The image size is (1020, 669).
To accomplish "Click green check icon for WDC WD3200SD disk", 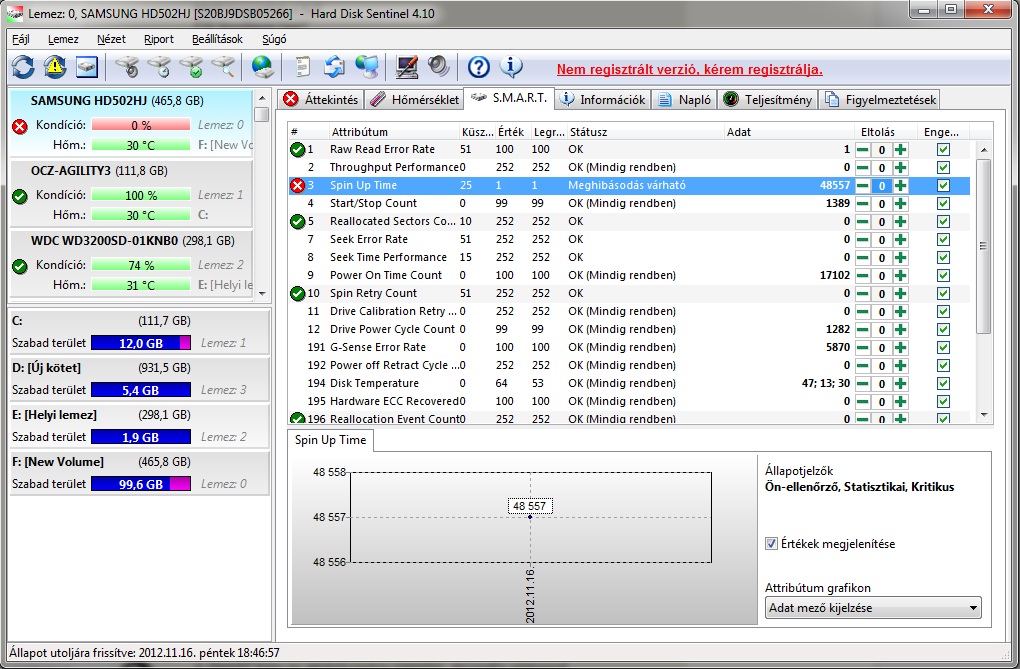I will click(x=20, y=266).
